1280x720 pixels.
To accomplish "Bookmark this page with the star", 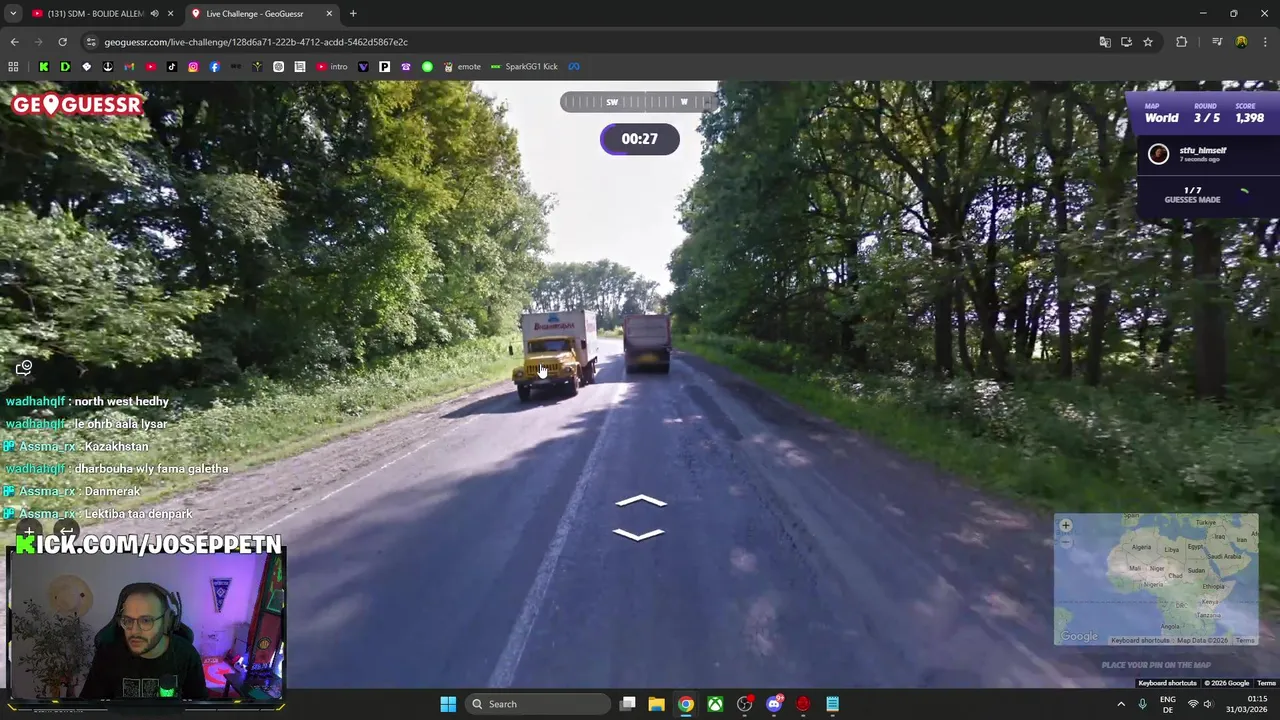I will point(1148,42).
